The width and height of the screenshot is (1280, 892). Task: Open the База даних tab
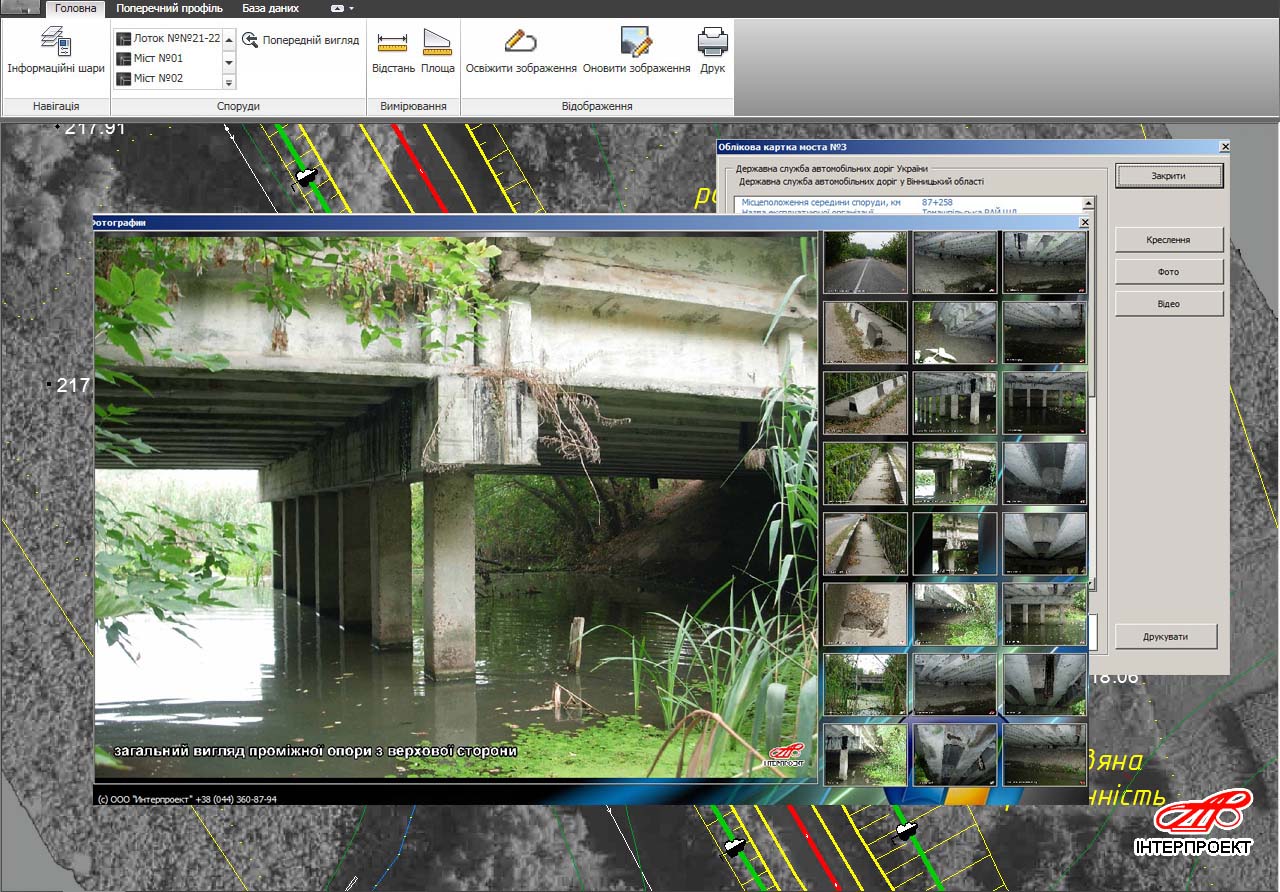click(270, 8)
